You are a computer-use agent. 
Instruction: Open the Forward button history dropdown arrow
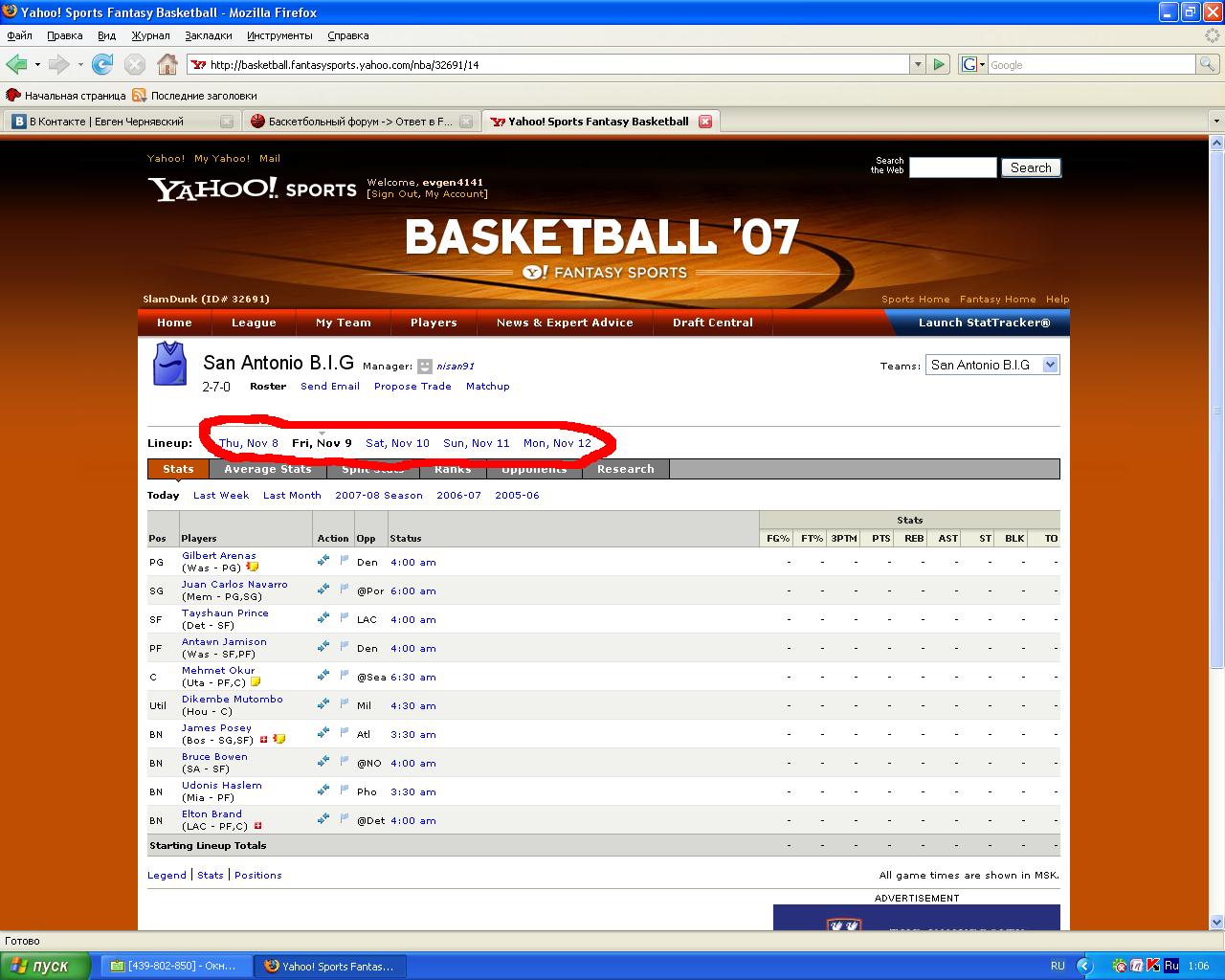[x=80, y=64]
